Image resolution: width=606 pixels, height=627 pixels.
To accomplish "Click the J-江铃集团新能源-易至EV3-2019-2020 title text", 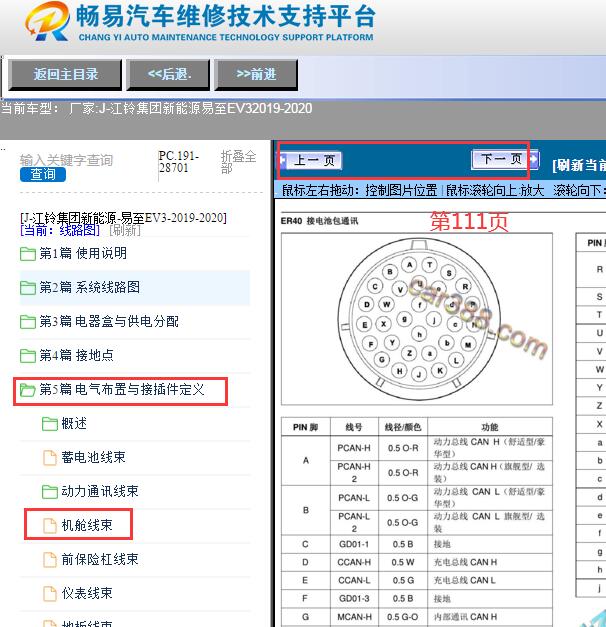I will tap(123, 218).
